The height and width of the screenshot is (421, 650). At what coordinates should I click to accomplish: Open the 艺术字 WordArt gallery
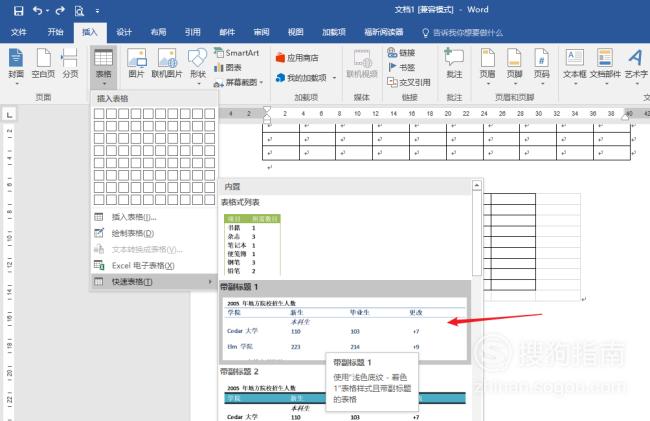pos(636,65)
